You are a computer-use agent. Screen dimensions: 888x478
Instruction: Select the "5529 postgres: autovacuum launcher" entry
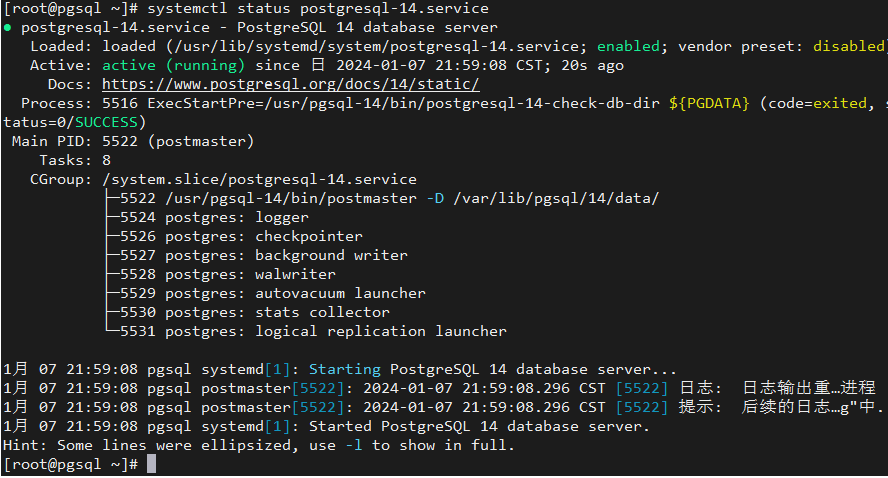point(272,293)
